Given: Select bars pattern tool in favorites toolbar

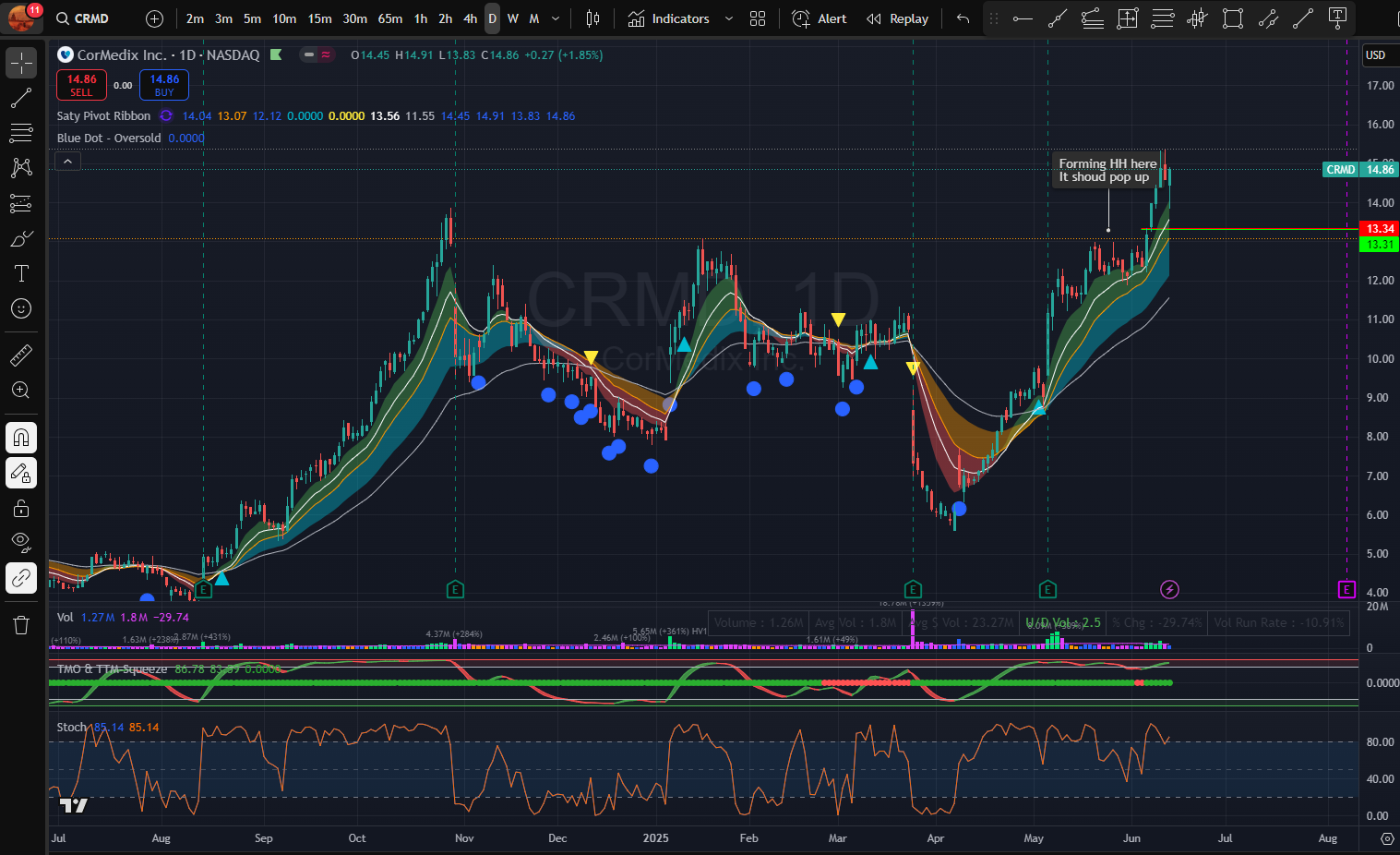Looking at the screenshot, I should tap(1198, 18).
